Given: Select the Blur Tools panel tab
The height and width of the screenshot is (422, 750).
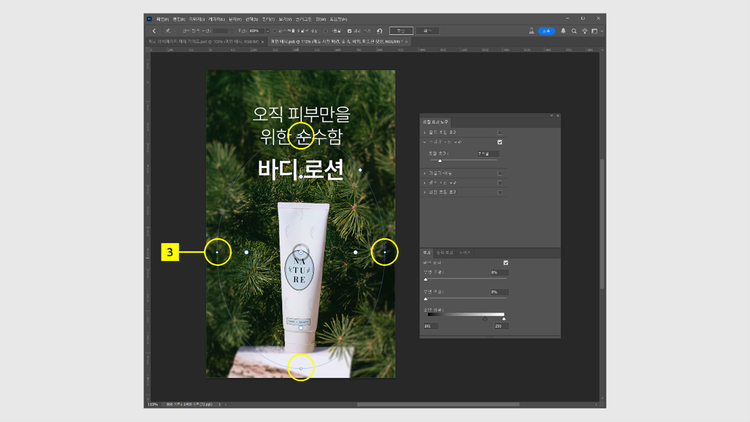Looking at the screenshot, I should coord(435,122).
